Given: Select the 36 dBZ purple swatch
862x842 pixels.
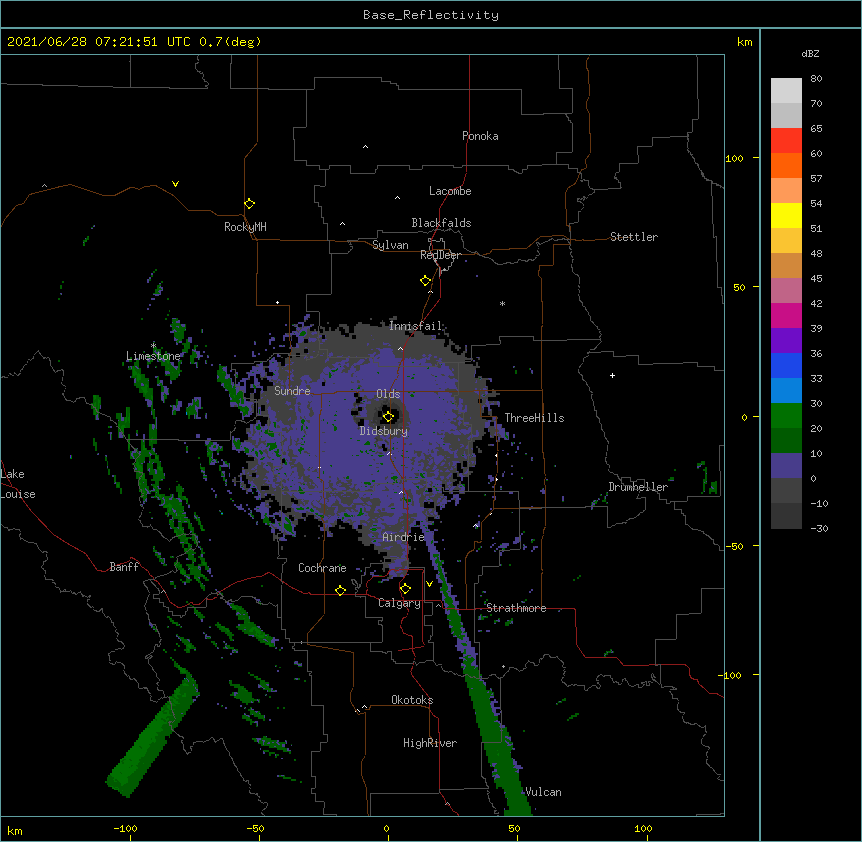Looking at the screenshot, I should pyautogui.click(x=786, y=340).
